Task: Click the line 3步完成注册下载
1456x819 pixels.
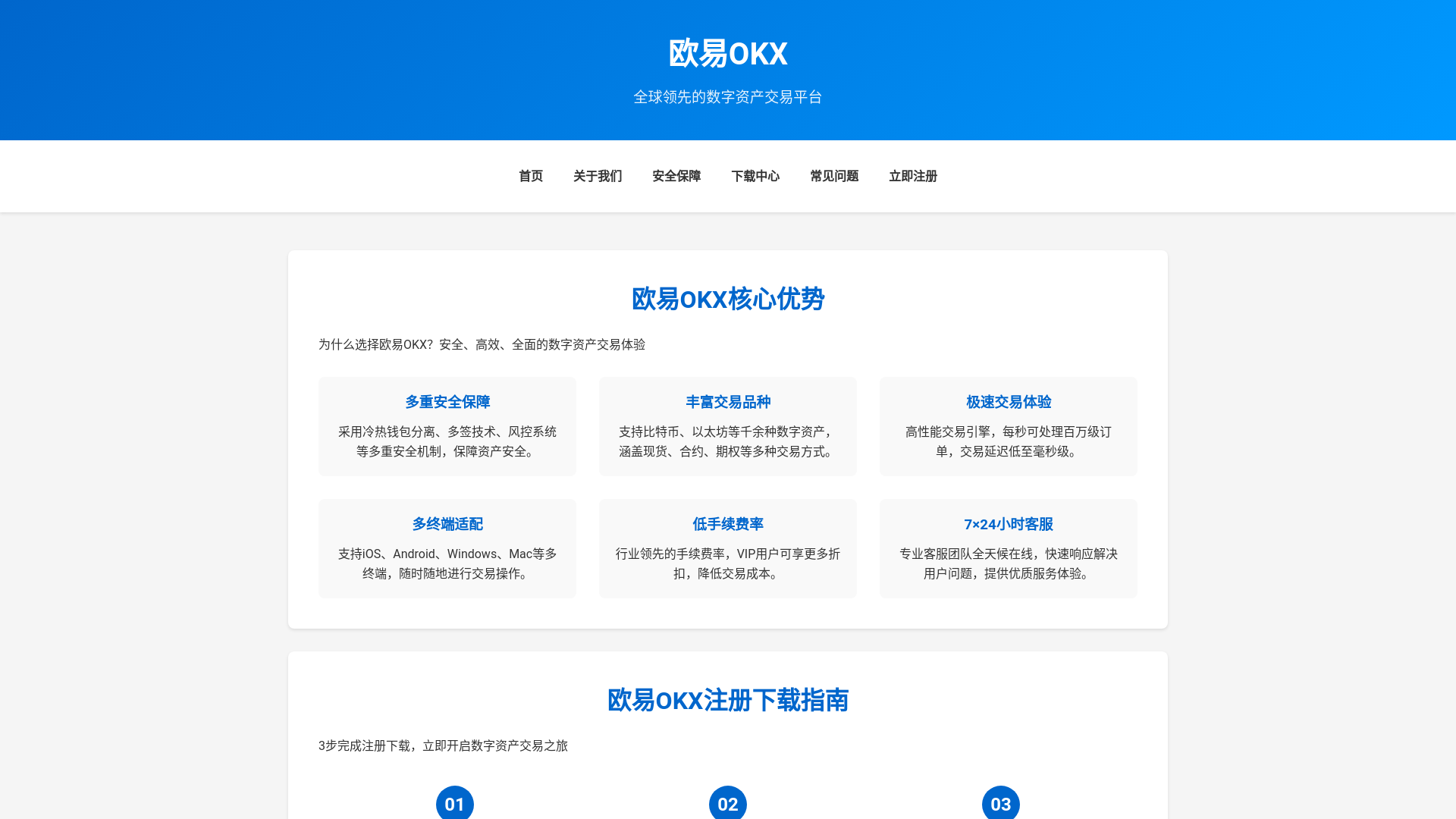Action: [443, 745]
